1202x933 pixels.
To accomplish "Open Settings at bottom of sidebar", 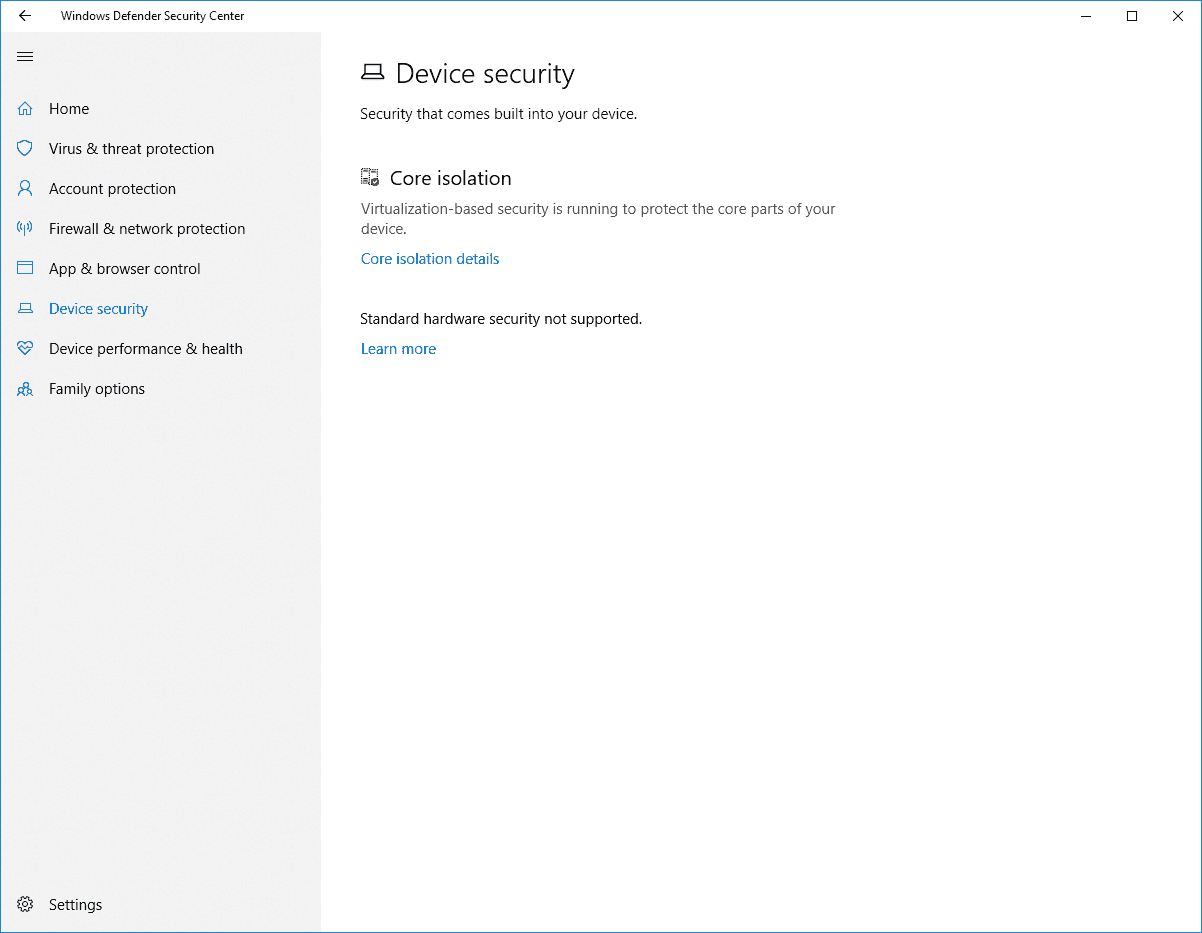I will (75, 904).
